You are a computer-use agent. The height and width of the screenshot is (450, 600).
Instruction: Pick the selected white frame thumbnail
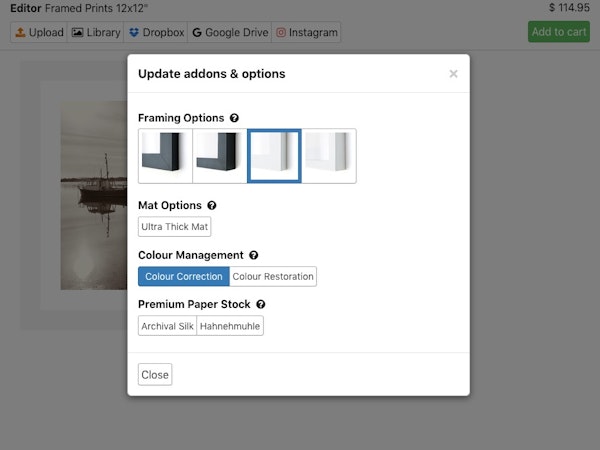click(x=274, y=156)
